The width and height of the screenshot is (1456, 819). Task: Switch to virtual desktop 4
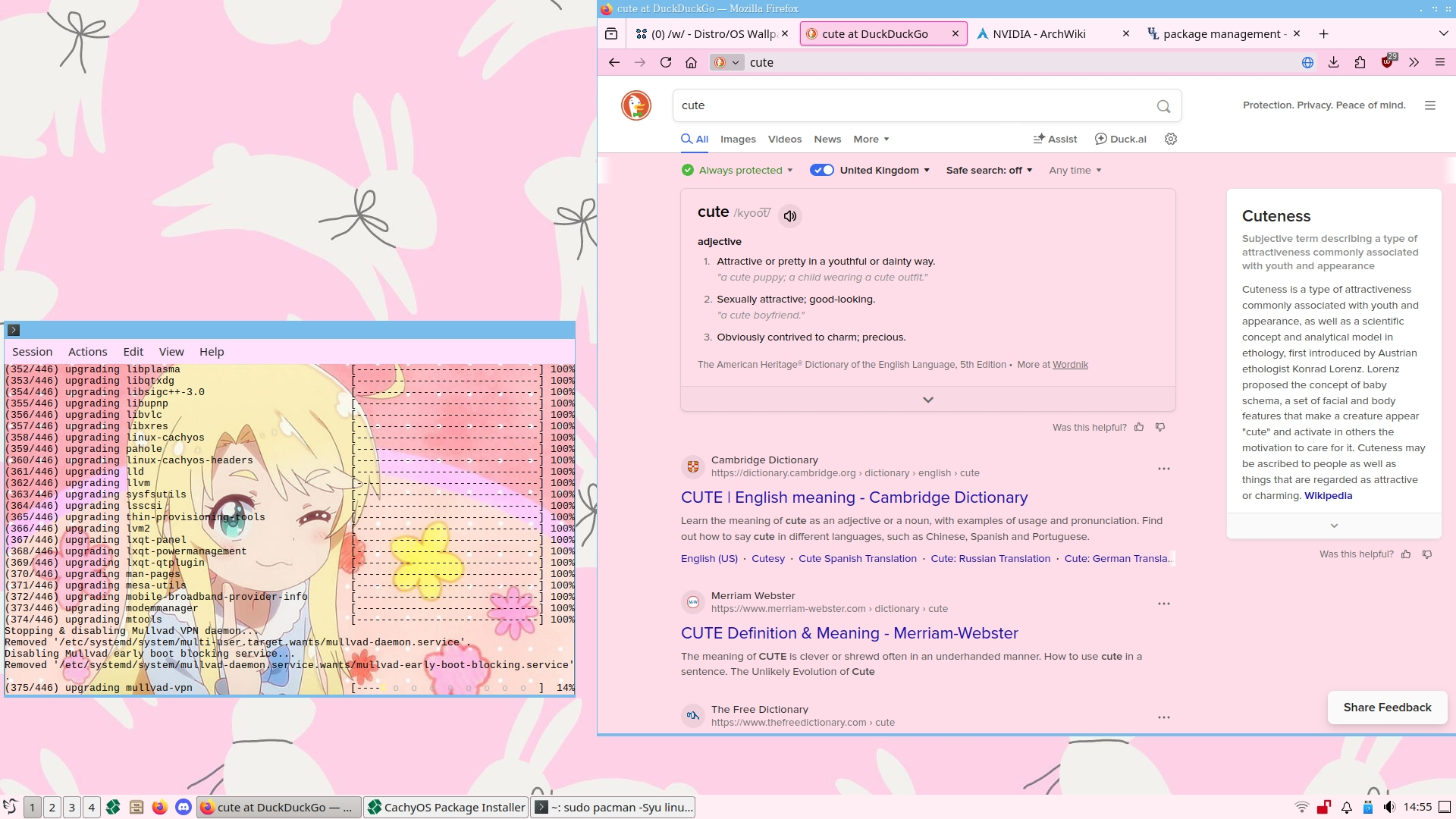coord(92,808)
